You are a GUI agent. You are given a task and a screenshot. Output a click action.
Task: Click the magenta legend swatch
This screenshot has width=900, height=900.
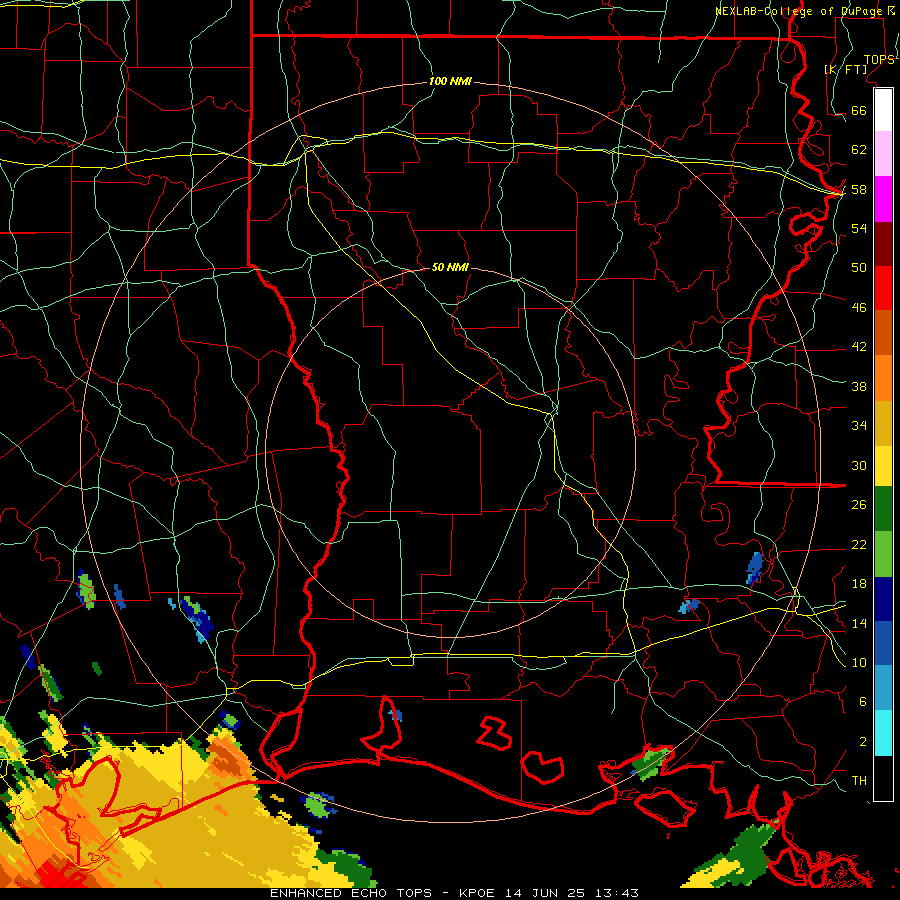click(883, 199)
